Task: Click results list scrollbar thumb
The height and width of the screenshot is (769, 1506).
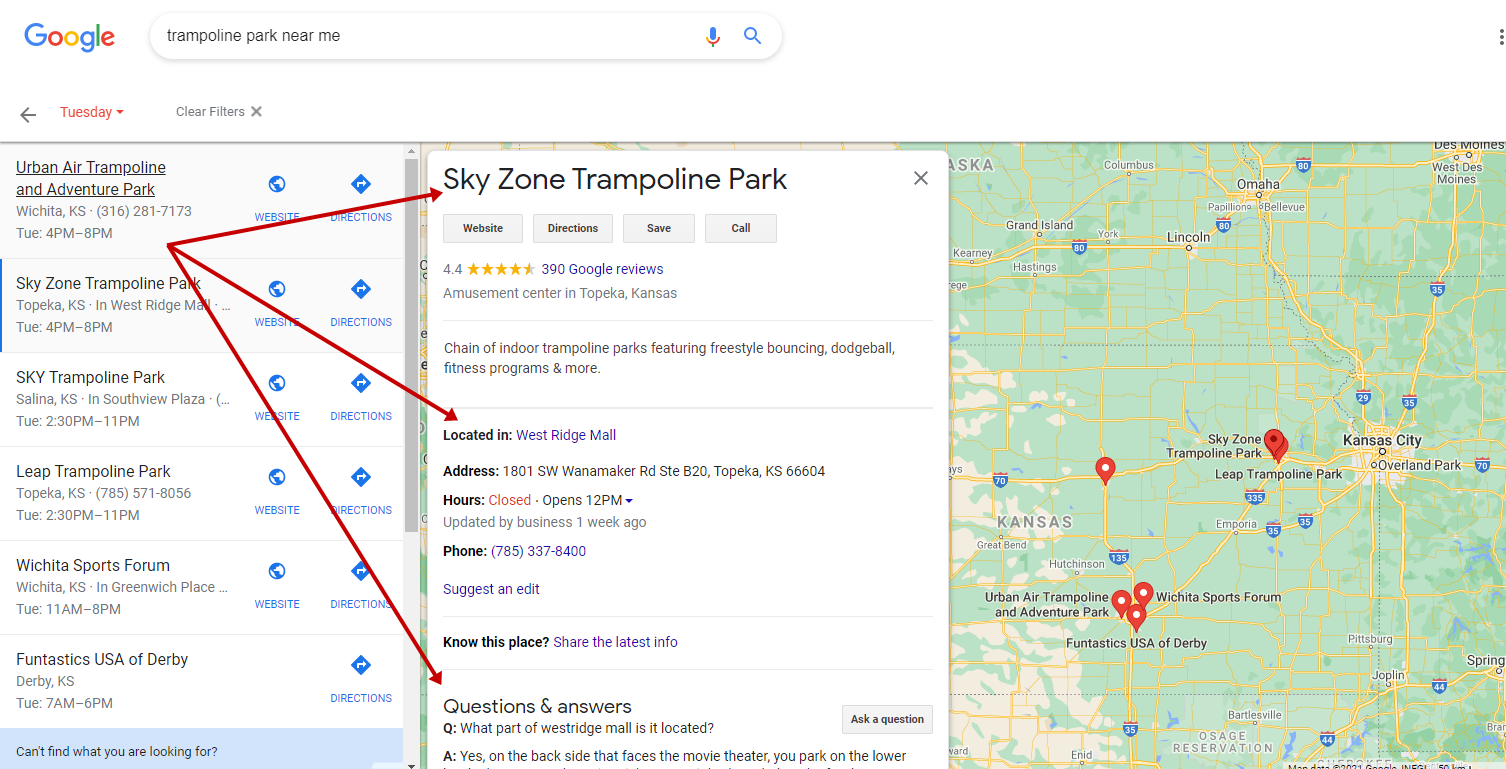Action: (411, 345)
